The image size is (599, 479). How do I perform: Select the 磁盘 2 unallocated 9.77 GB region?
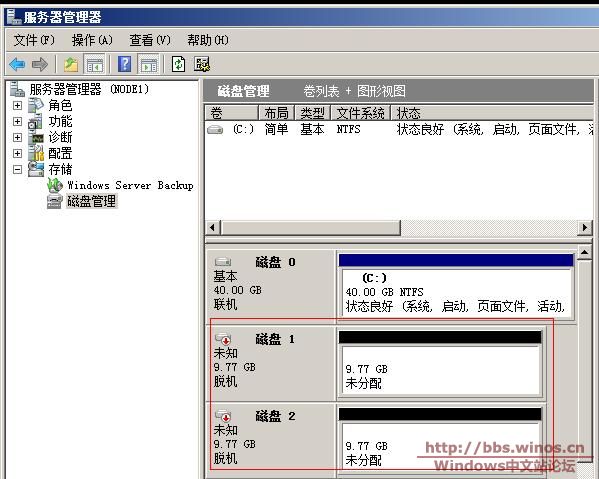click(x=440, y=445)
